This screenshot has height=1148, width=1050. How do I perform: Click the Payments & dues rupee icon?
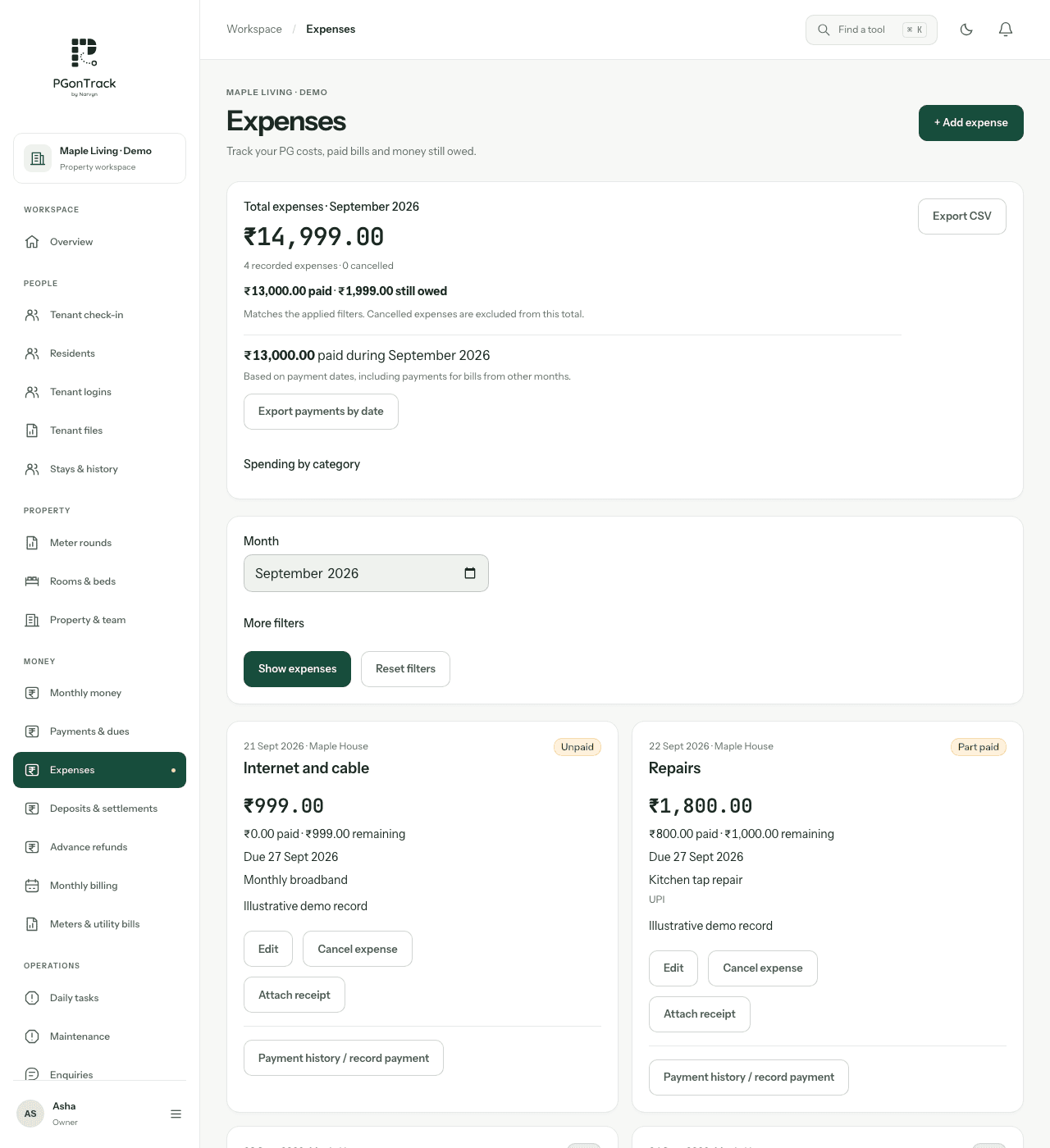pyautogui.click(x=32, y=731)
